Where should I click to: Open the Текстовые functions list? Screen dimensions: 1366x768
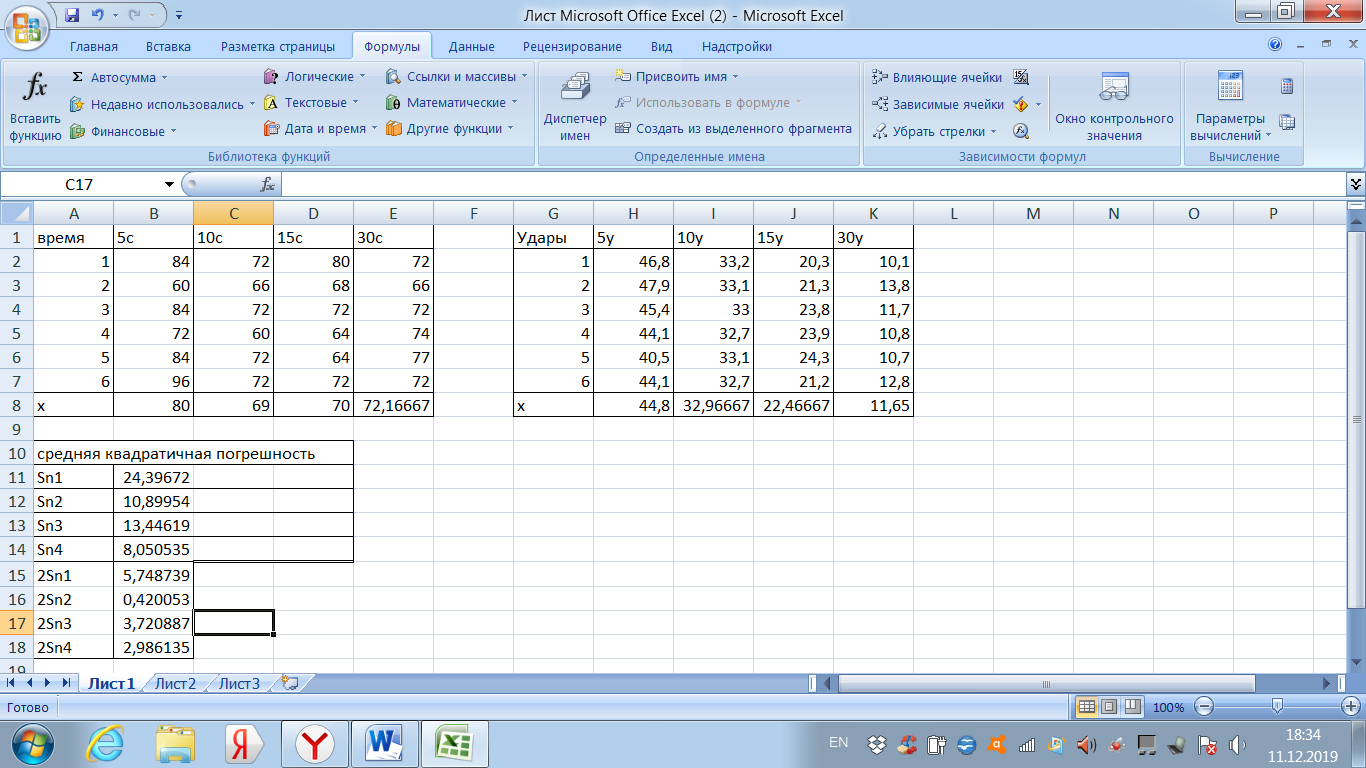click(311, 102)
